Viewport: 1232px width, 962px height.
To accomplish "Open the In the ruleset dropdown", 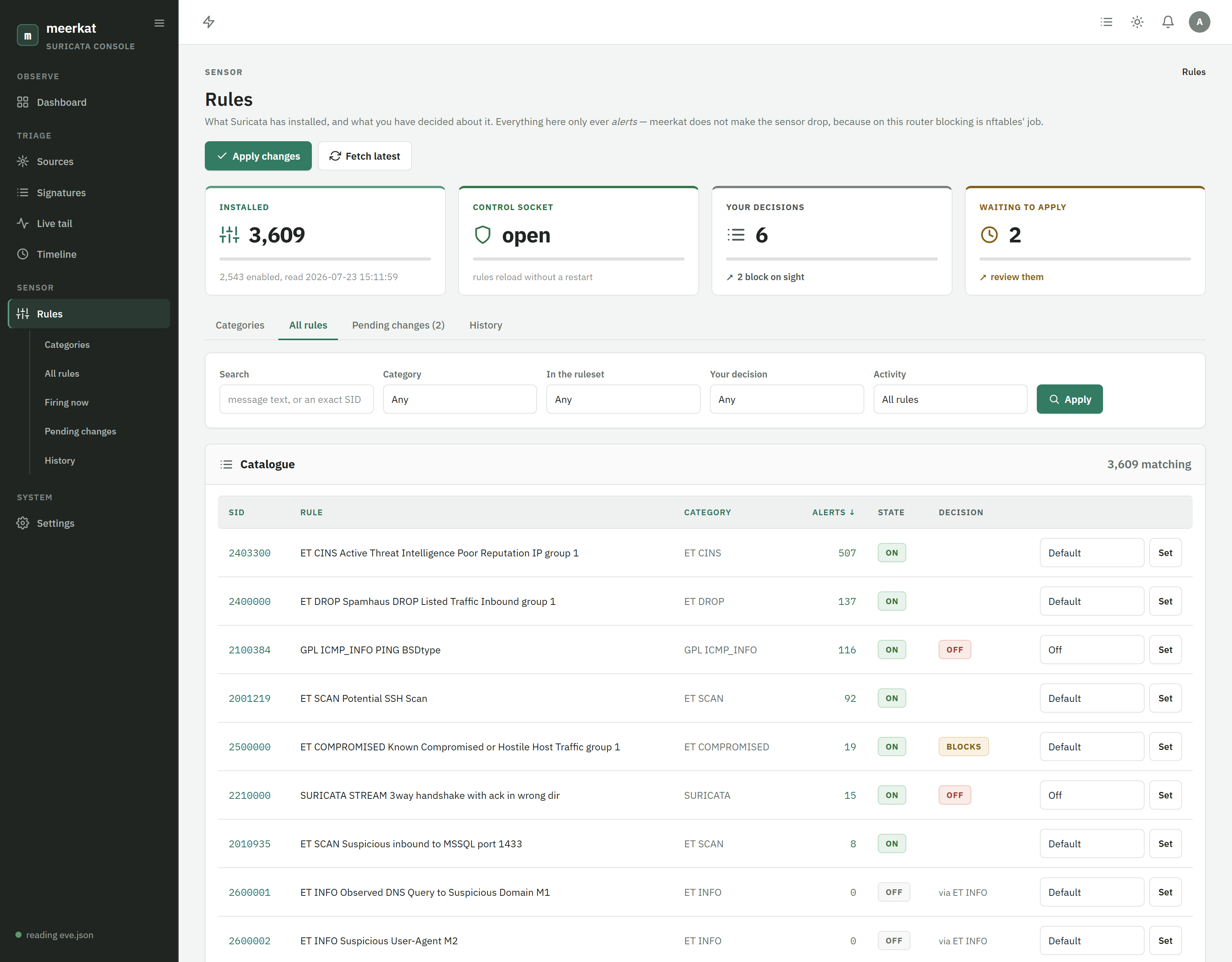I will (623, 399).
